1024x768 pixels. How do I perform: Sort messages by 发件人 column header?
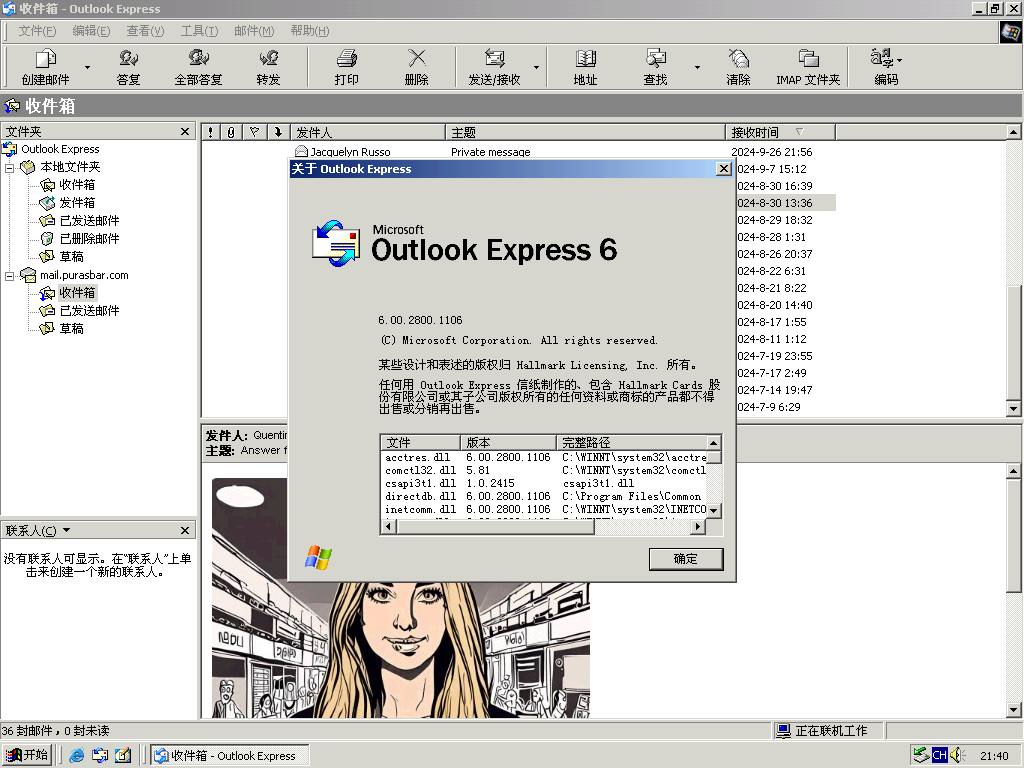(x=368, y=133)
